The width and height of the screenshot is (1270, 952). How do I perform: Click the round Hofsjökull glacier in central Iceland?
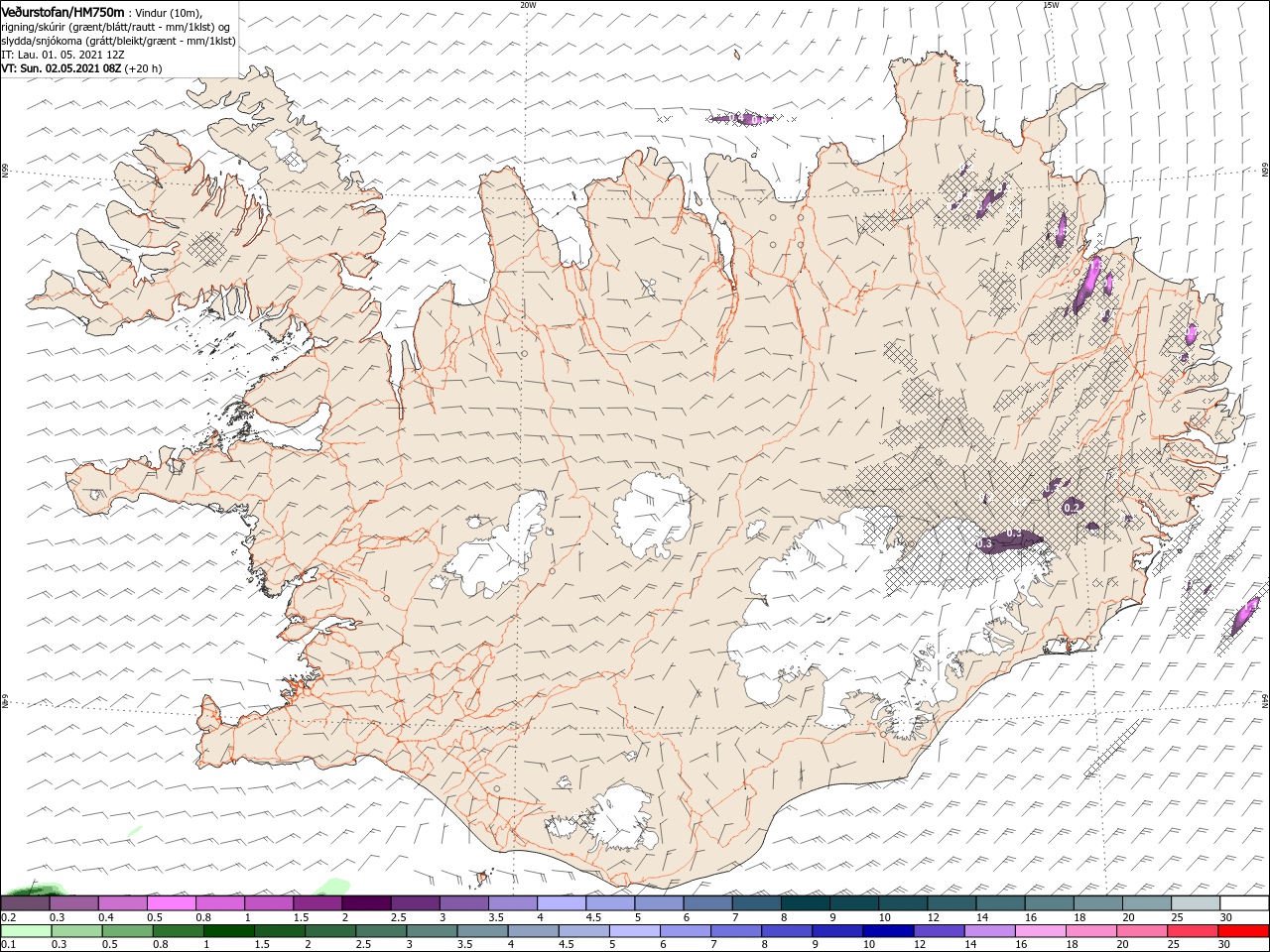pyautogui.click(x=652, y=516)
